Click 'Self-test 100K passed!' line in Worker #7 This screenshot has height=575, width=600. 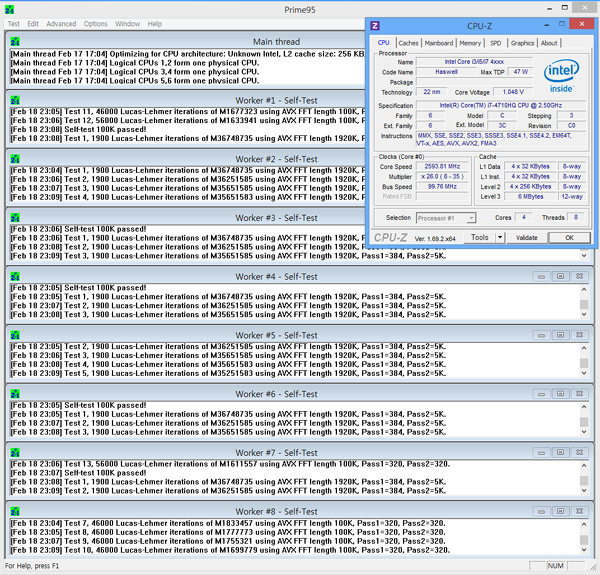[78, 473]
